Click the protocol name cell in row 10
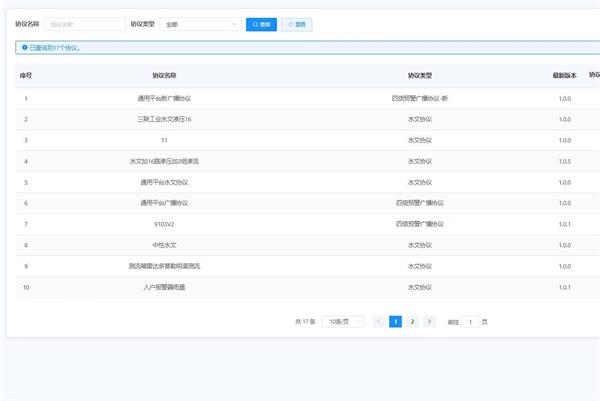The width and height of the screenshot is (600, 401). (164, 287)
